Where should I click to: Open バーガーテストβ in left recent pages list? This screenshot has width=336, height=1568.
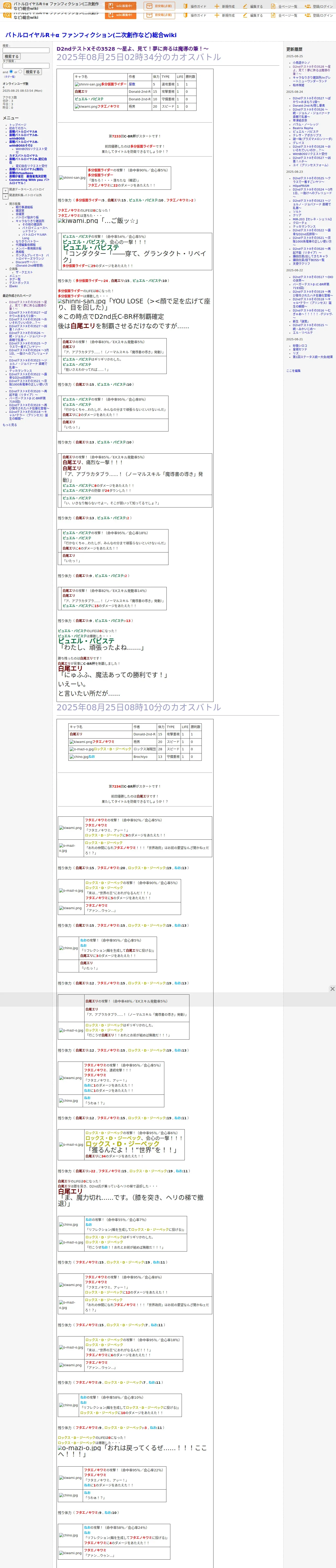click(27, 400)
